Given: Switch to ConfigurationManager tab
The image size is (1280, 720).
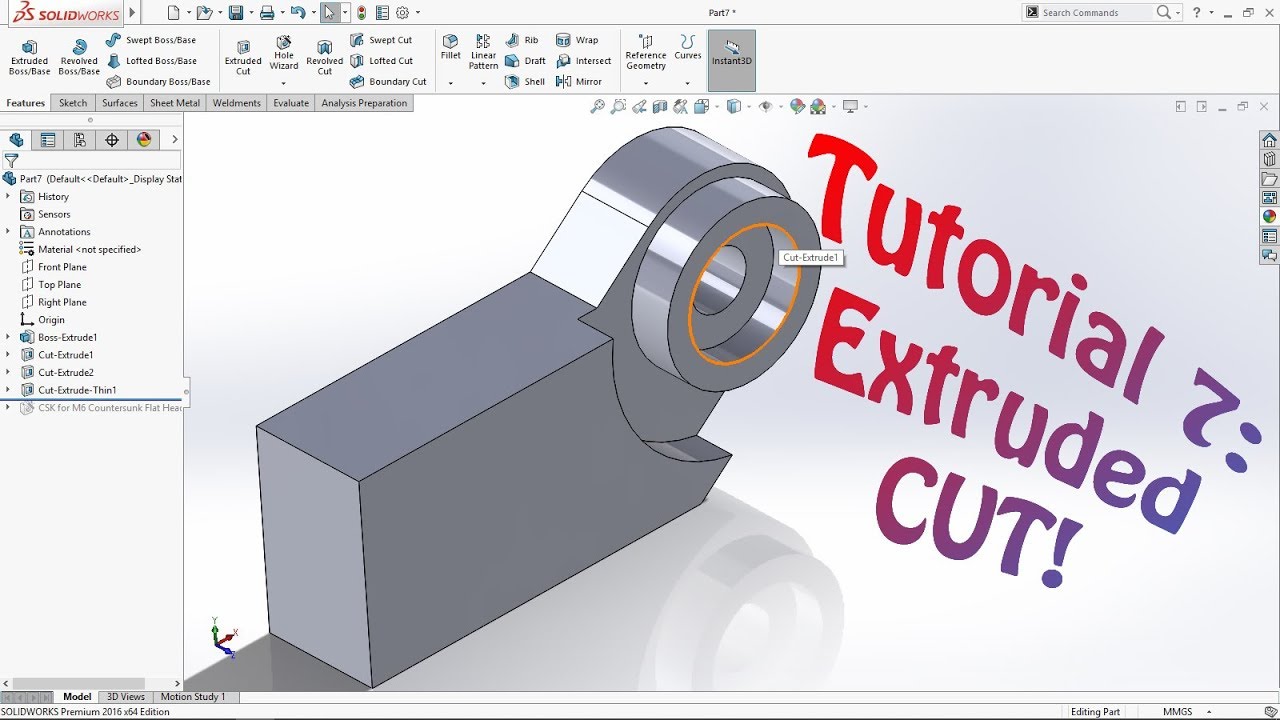Looking at the screenshot, I should (x=79, y=140).
